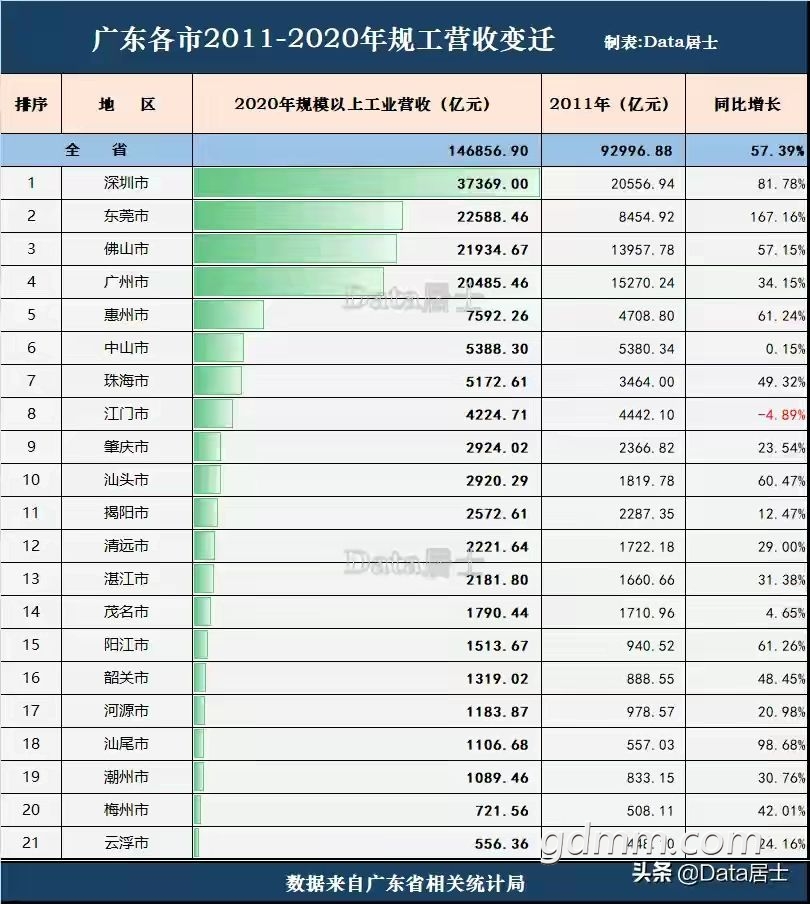
Task: Click the title 广东各市2011-2020年规工营收变迁
Action: [x=323, y=41]
